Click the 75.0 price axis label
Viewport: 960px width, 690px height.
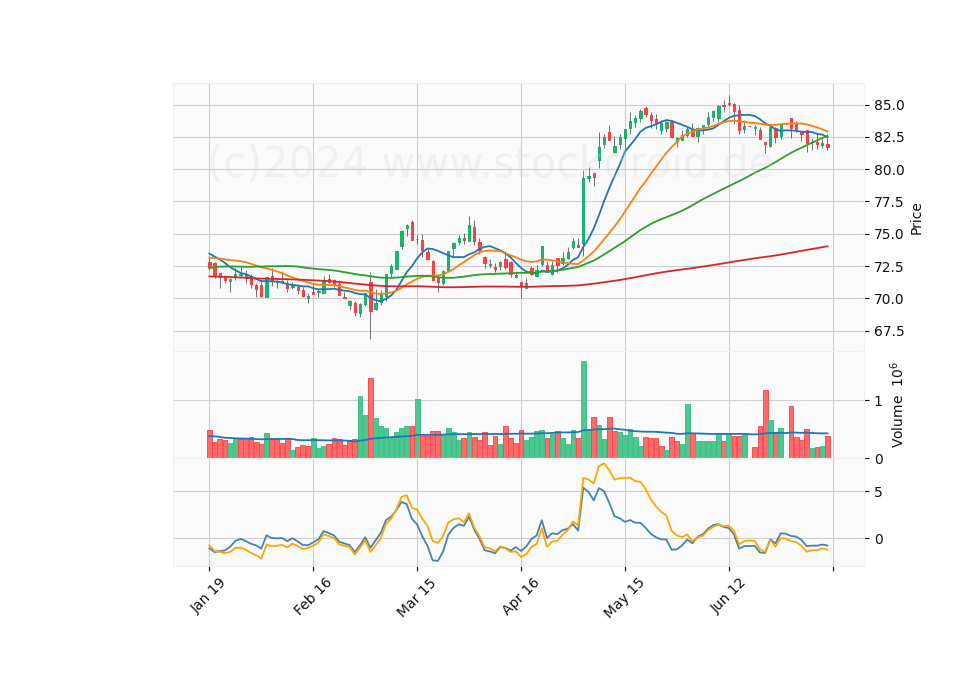click(x=888, y=234)
